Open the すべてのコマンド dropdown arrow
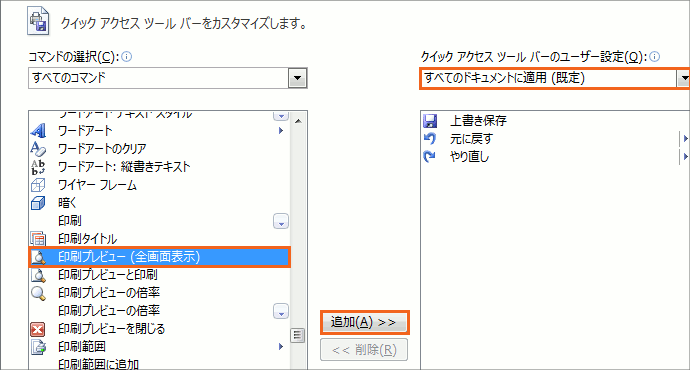The height and width of the screenshot is (370, 690). (297, 78)
